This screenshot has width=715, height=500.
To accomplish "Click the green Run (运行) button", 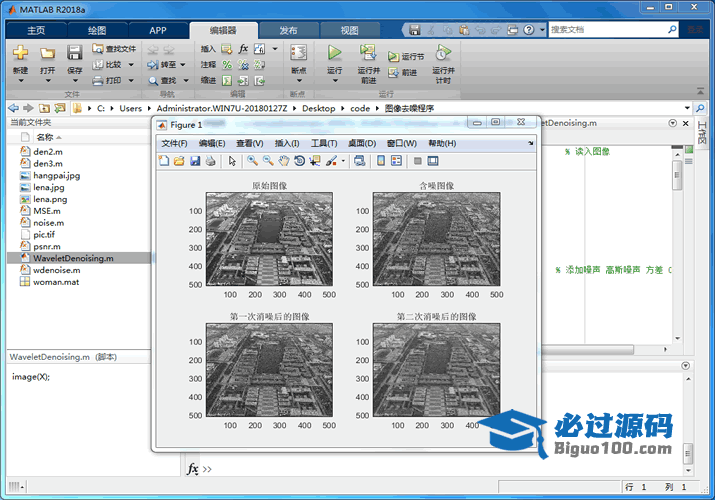I will pos(335,52).
